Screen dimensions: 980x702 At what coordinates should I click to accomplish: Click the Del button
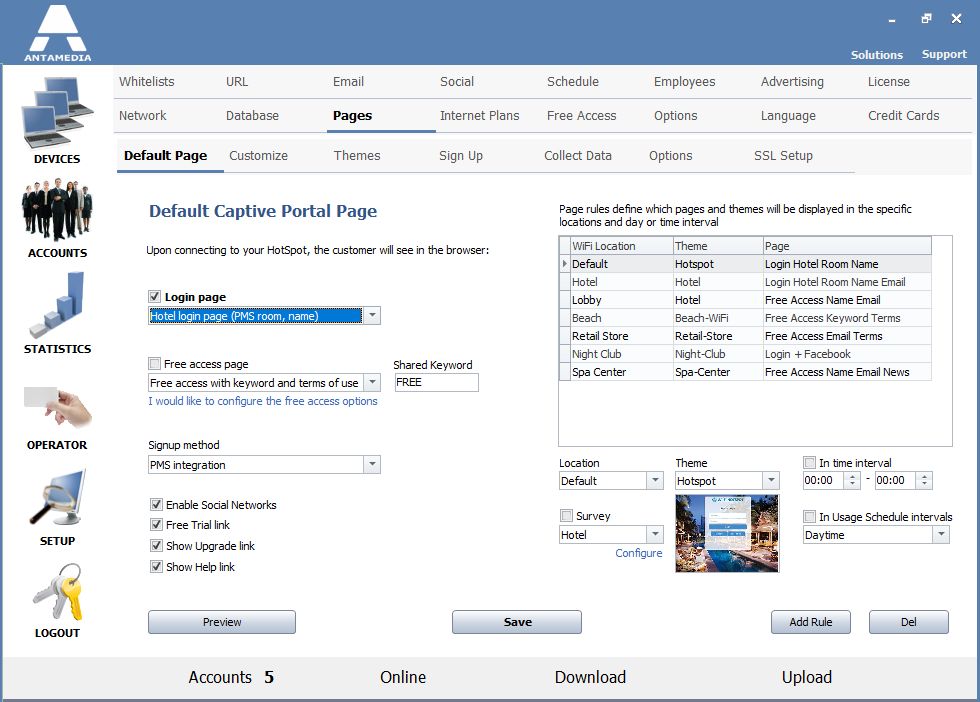[x=909, y=622]
